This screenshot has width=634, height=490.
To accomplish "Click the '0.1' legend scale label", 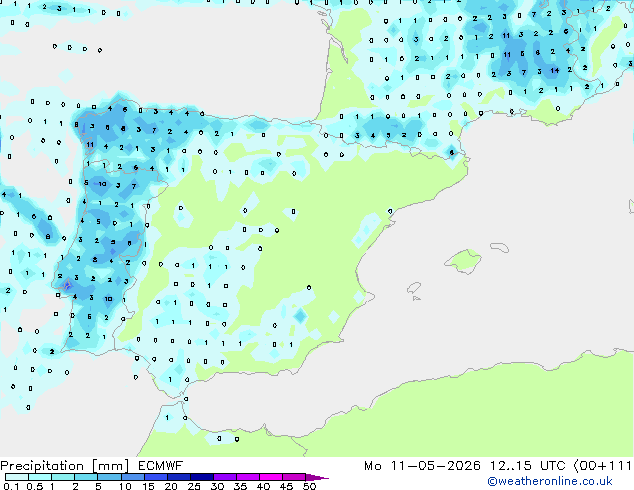I will pyautogui.click(x=11, y=486).
